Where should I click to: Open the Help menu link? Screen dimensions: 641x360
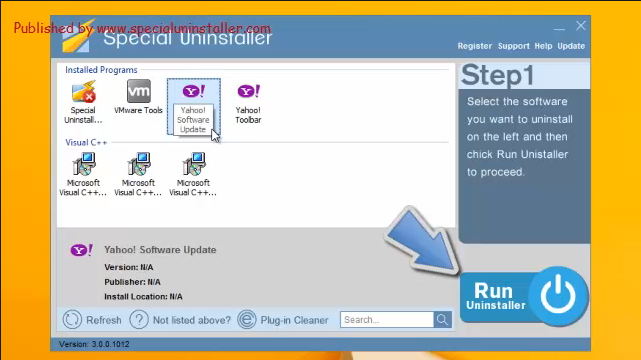click(x=543, y=46)
